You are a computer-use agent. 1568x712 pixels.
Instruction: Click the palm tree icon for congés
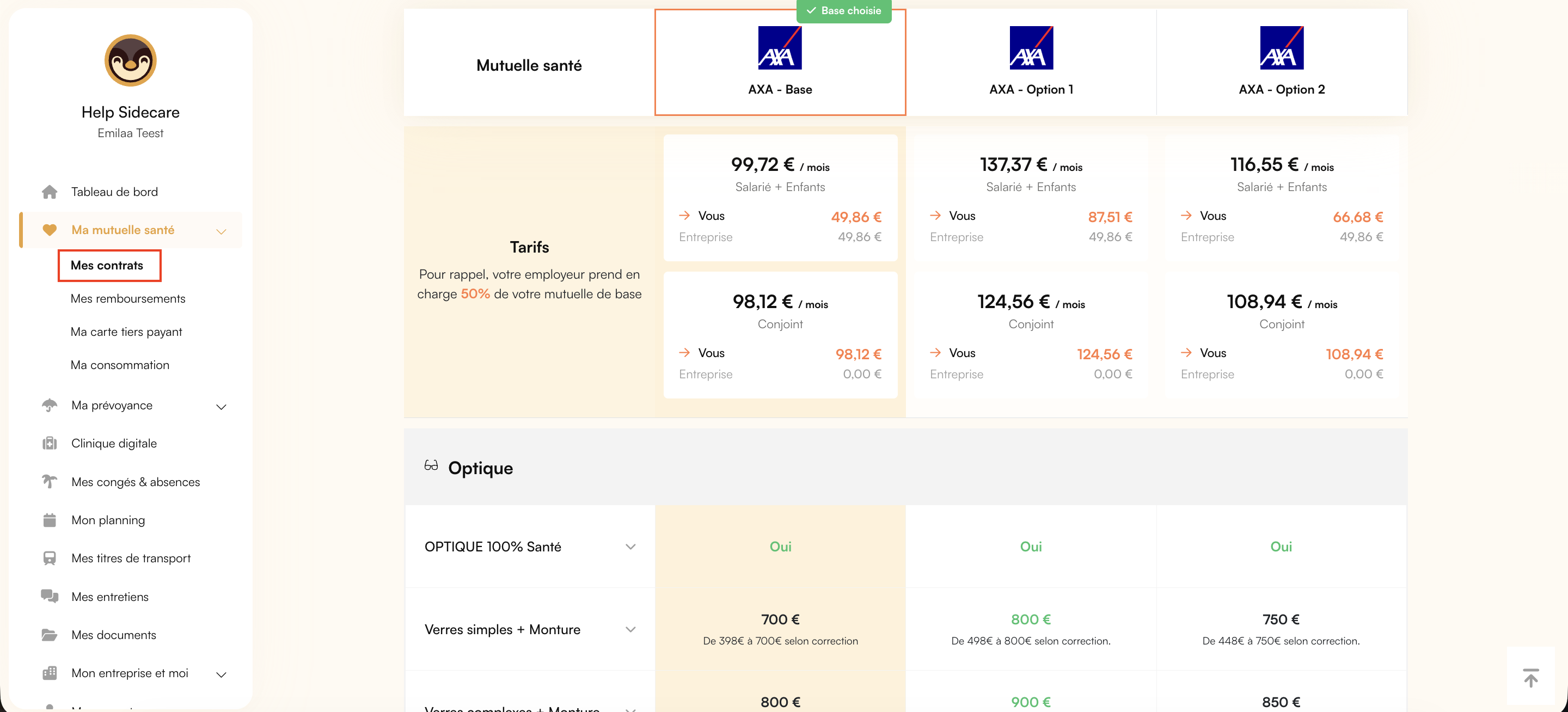coord(50,482)
